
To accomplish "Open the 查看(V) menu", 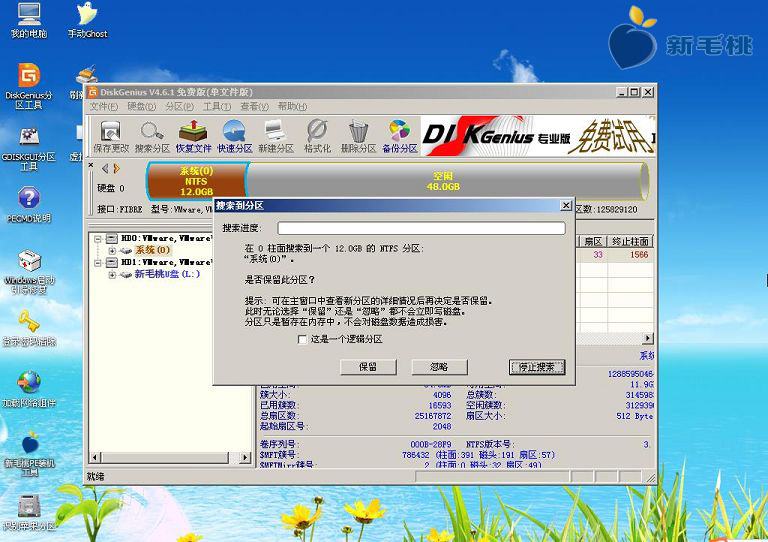I will pyautogui.click(x=254, y=106).
